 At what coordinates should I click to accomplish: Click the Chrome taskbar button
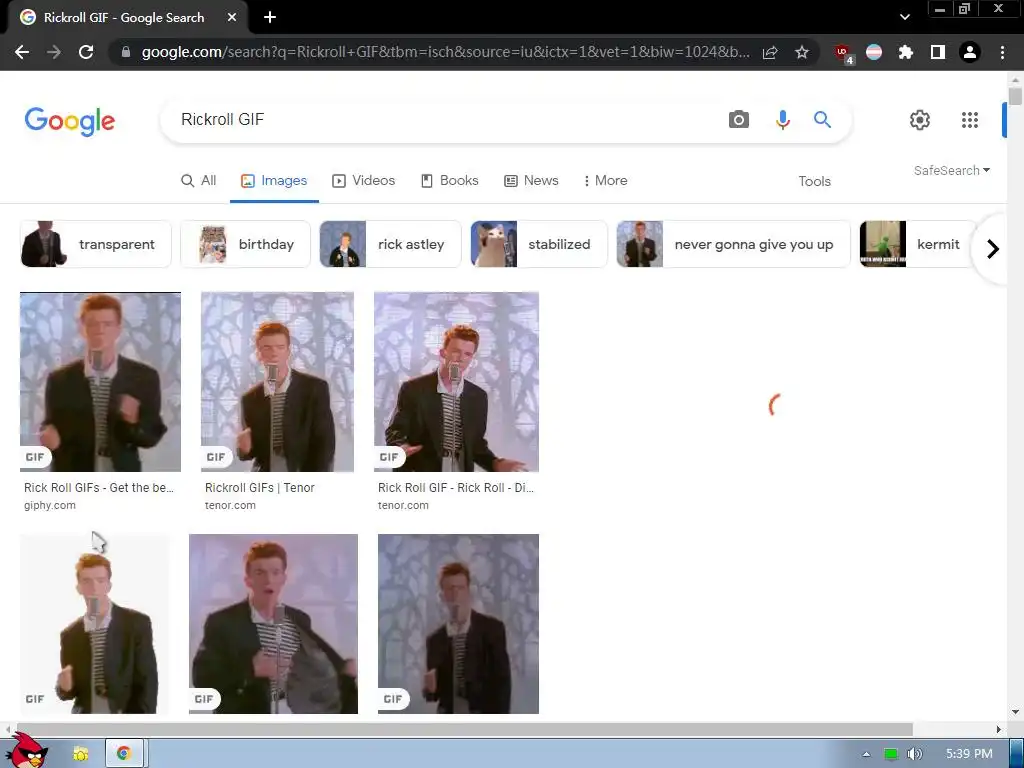124,754
